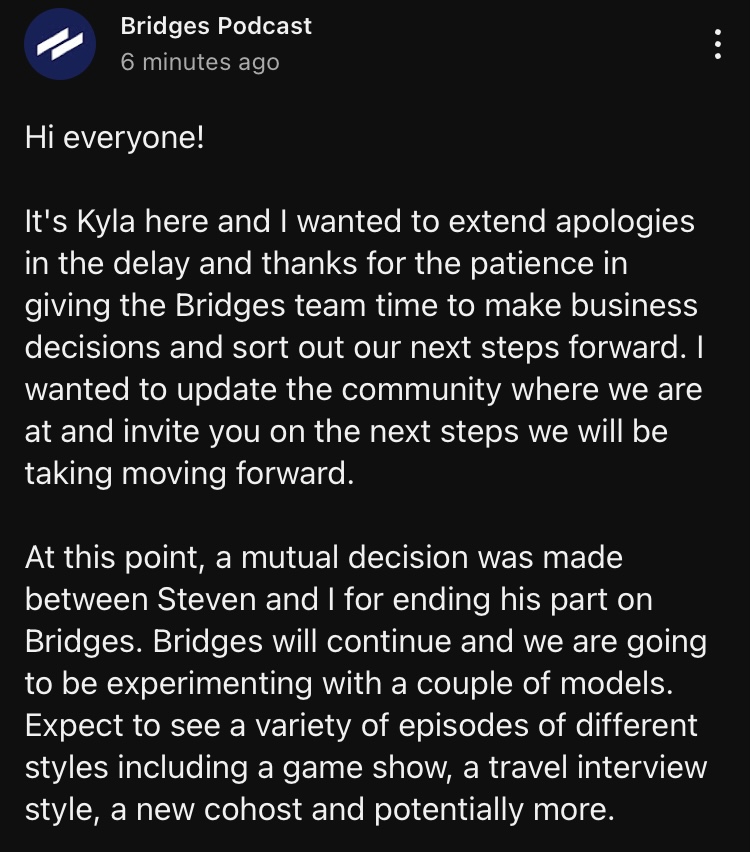Click the line ending 'taking moving forward.'
The image size is (750, 852).
(x=189, y=473)
